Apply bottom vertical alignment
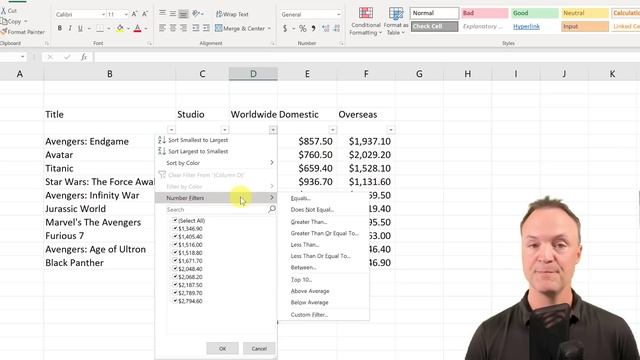The height and width of the screenshot is (360, 640). (x=183, y=13)
